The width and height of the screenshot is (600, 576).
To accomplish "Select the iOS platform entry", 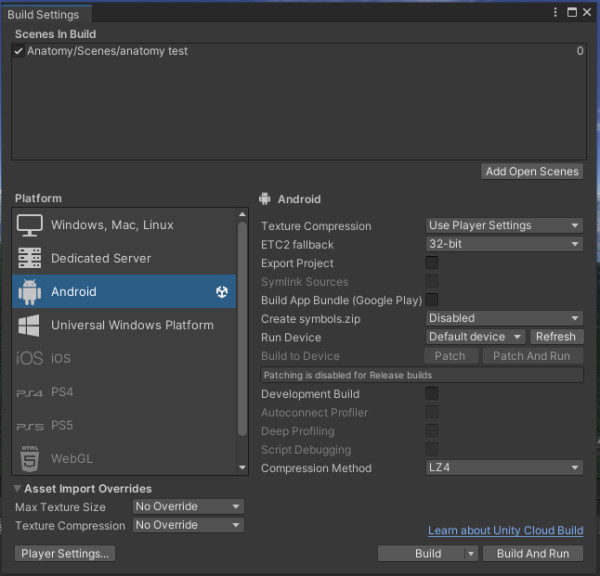I will 124,358.
